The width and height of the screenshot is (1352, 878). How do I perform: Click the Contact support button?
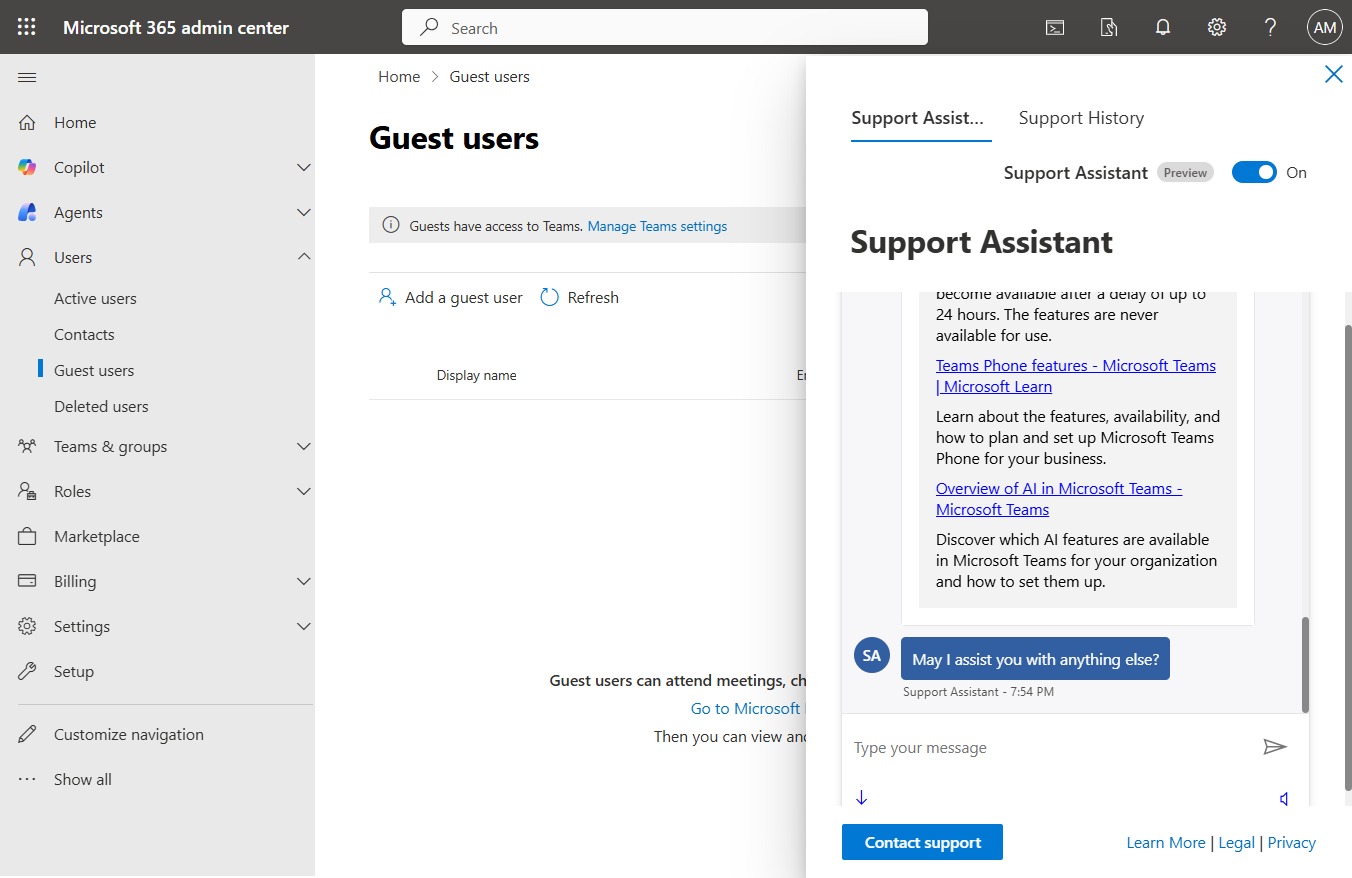[x=922, y=842]
